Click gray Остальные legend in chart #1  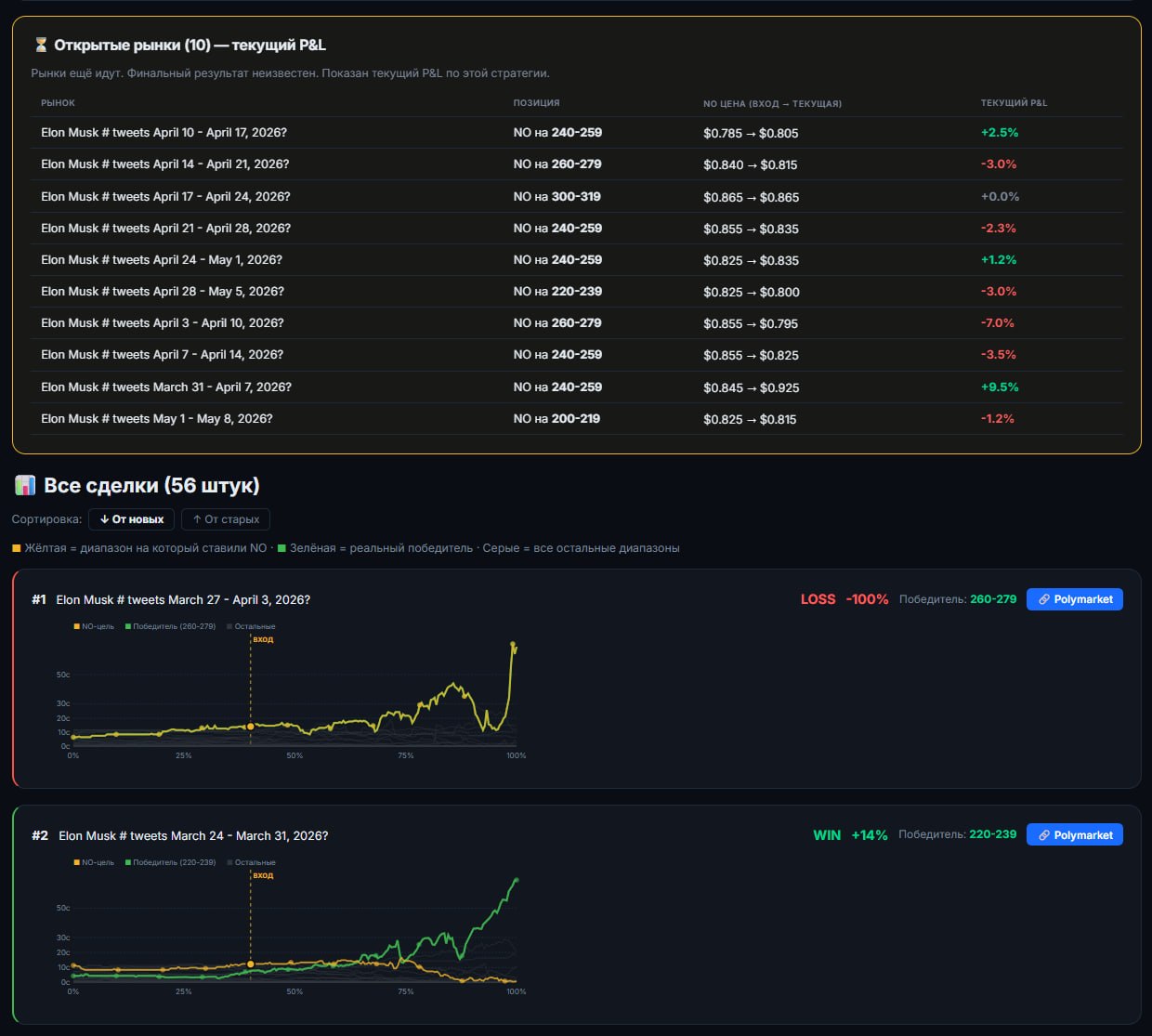[251, 626]
